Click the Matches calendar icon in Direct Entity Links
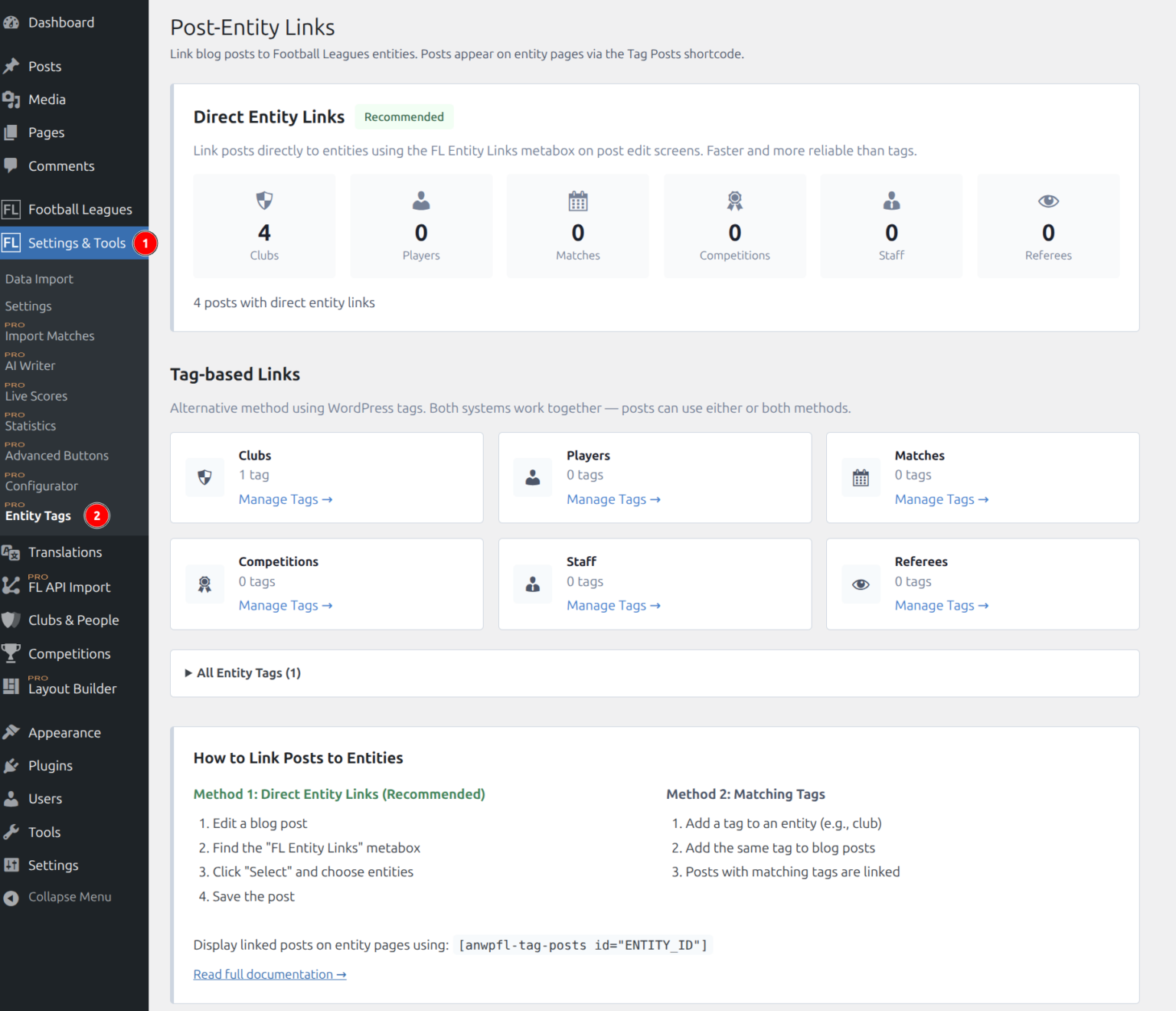The width and height of the screenshot is (1176, 1011). click(578, 201)
